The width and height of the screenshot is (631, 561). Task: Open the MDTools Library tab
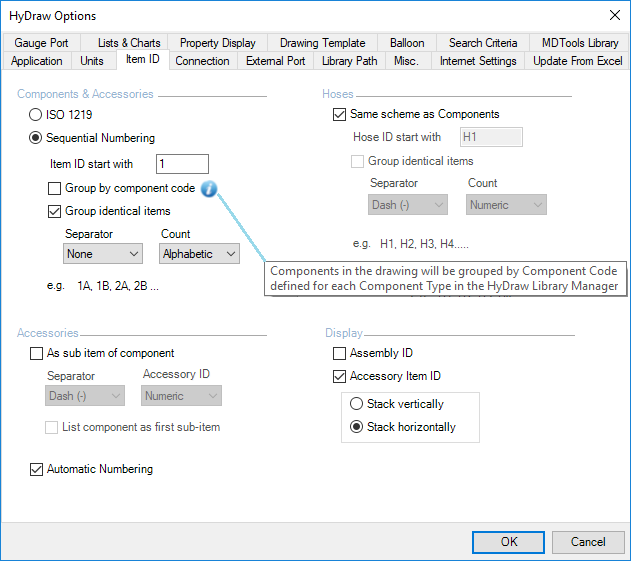click(x=580, y=43)
